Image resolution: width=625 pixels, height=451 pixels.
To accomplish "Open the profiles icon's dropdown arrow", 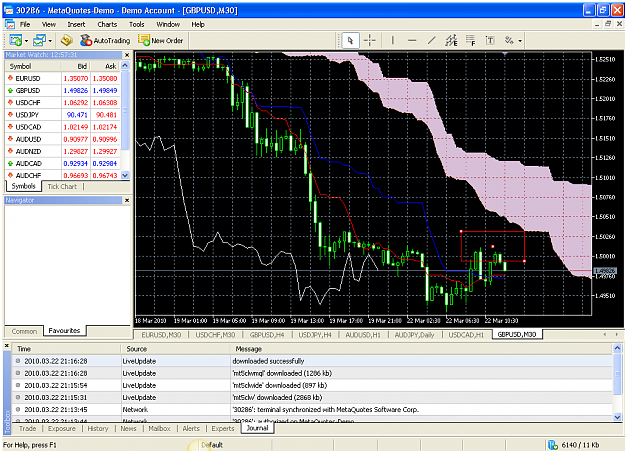I will coord(50,41).
